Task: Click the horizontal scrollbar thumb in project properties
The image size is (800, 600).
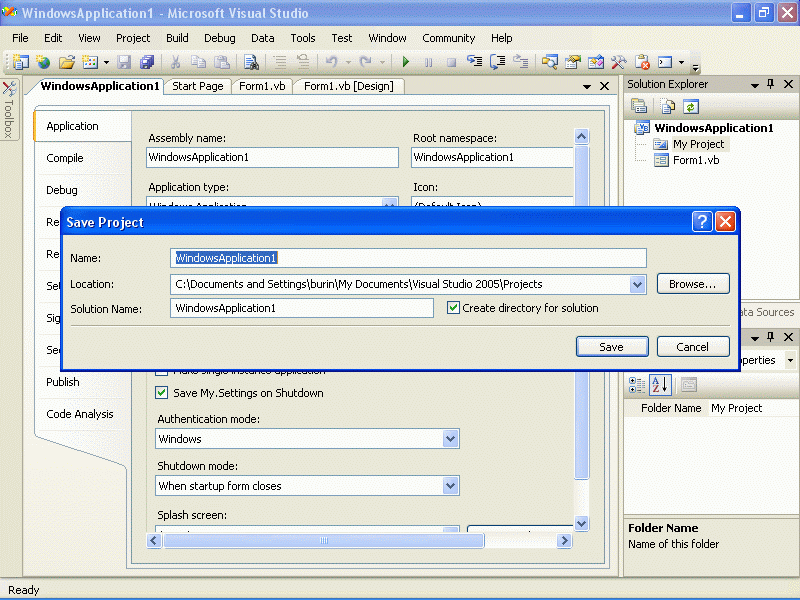Action: pos(323,540)
